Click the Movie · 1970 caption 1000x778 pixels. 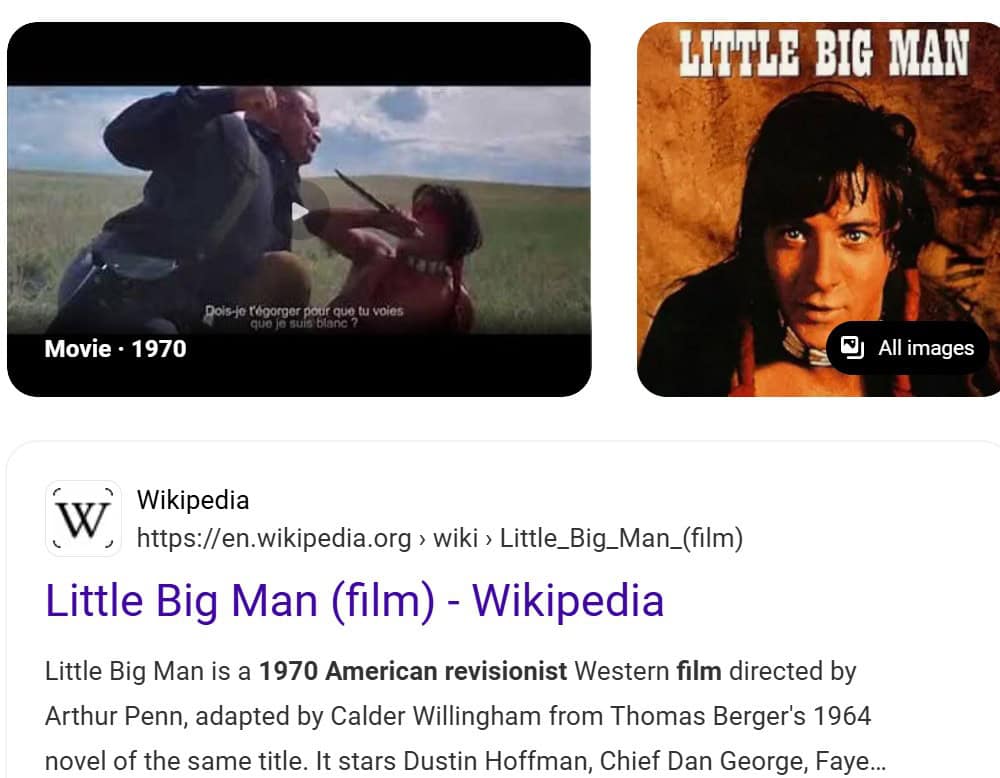[x=115, y=349]
